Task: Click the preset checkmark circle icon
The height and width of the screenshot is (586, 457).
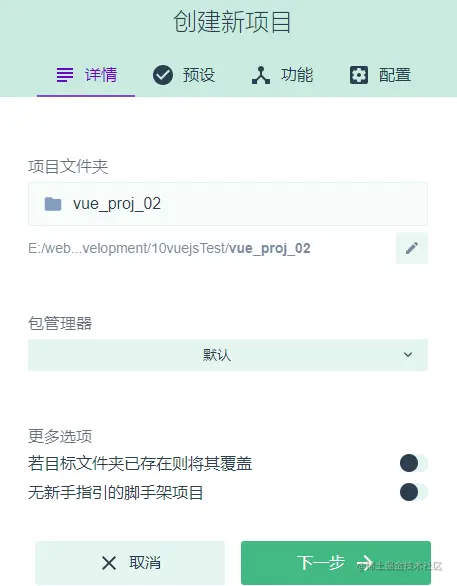Action: [x=163, y=75]
